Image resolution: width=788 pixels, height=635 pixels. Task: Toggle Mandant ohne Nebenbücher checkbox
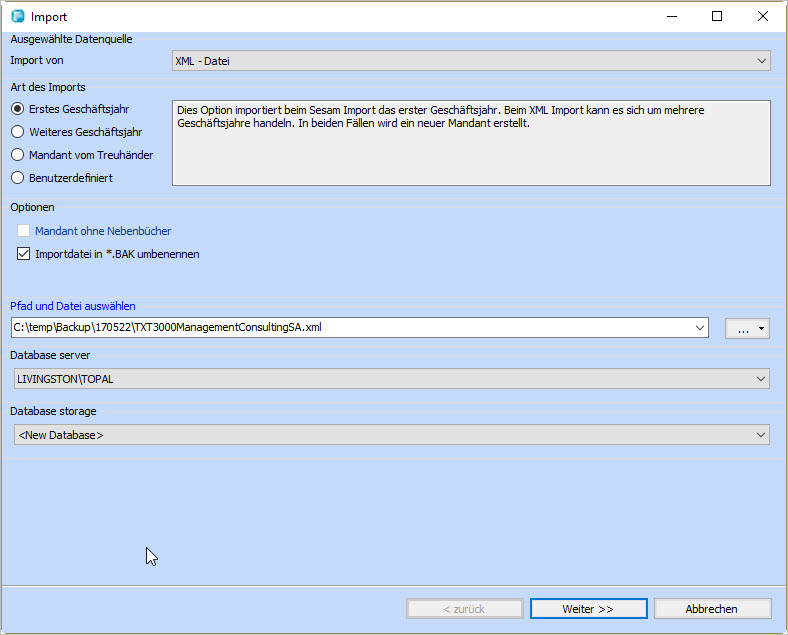(x=24, y=231)
